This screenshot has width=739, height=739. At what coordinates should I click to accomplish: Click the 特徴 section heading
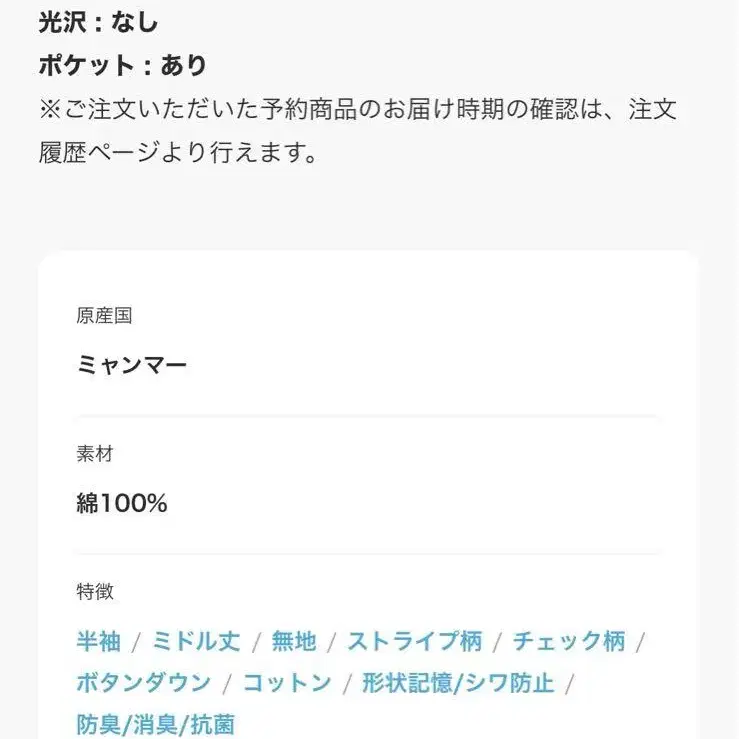pyautogui.click(x=95, y=591)
